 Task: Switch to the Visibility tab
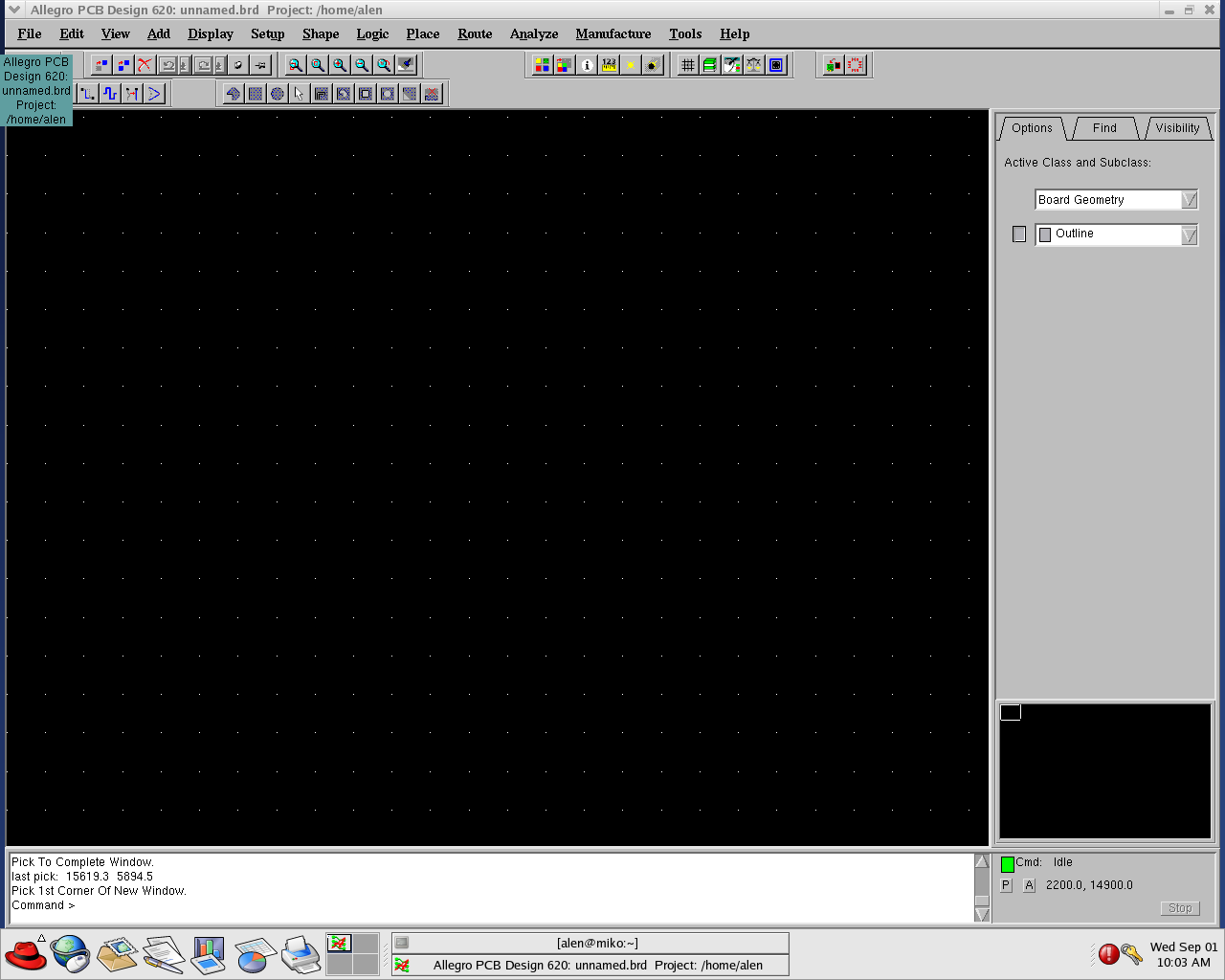pos(1177,128)
